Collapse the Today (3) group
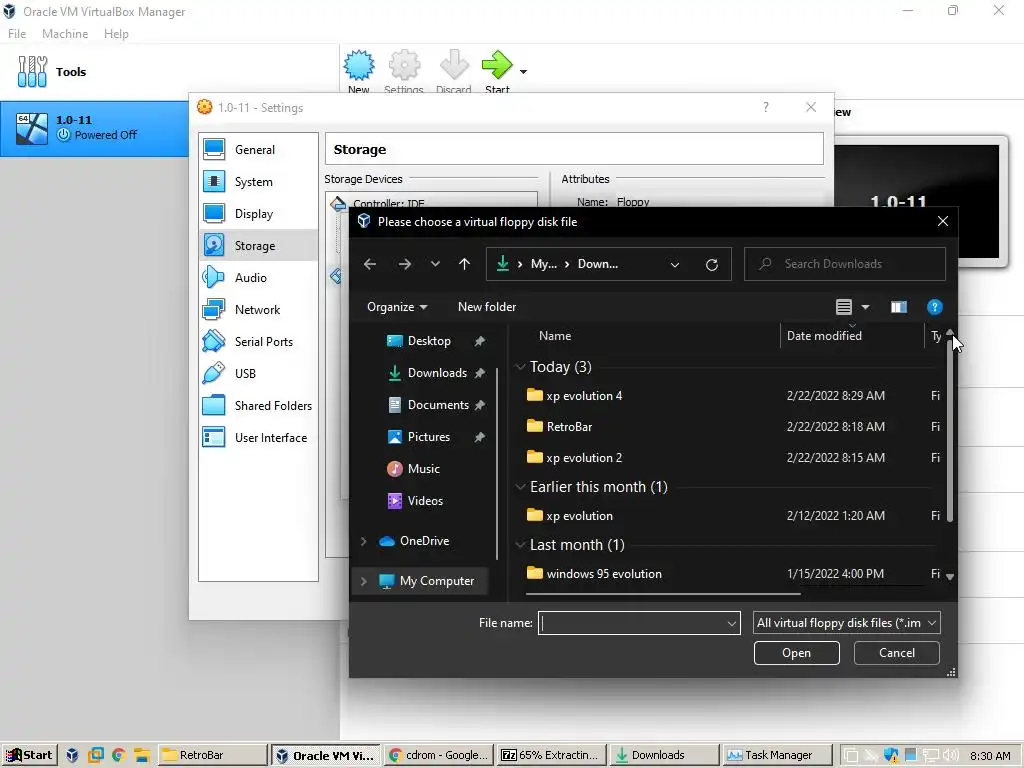Screen dimensions: 1024x768 520,367
